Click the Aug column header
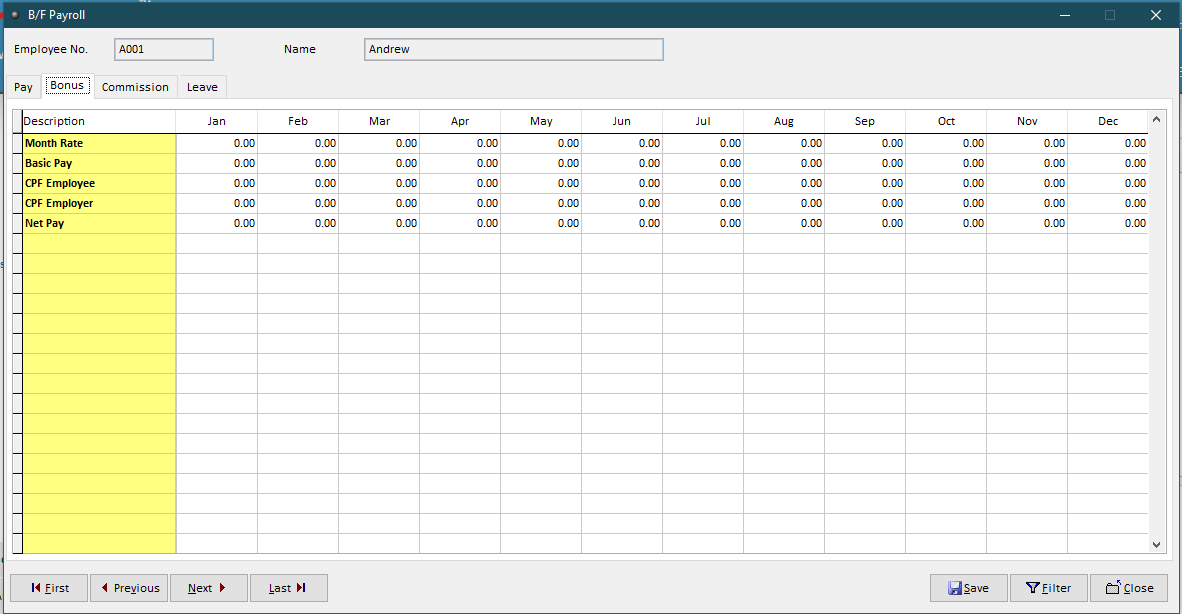 [x=784, y=121]
